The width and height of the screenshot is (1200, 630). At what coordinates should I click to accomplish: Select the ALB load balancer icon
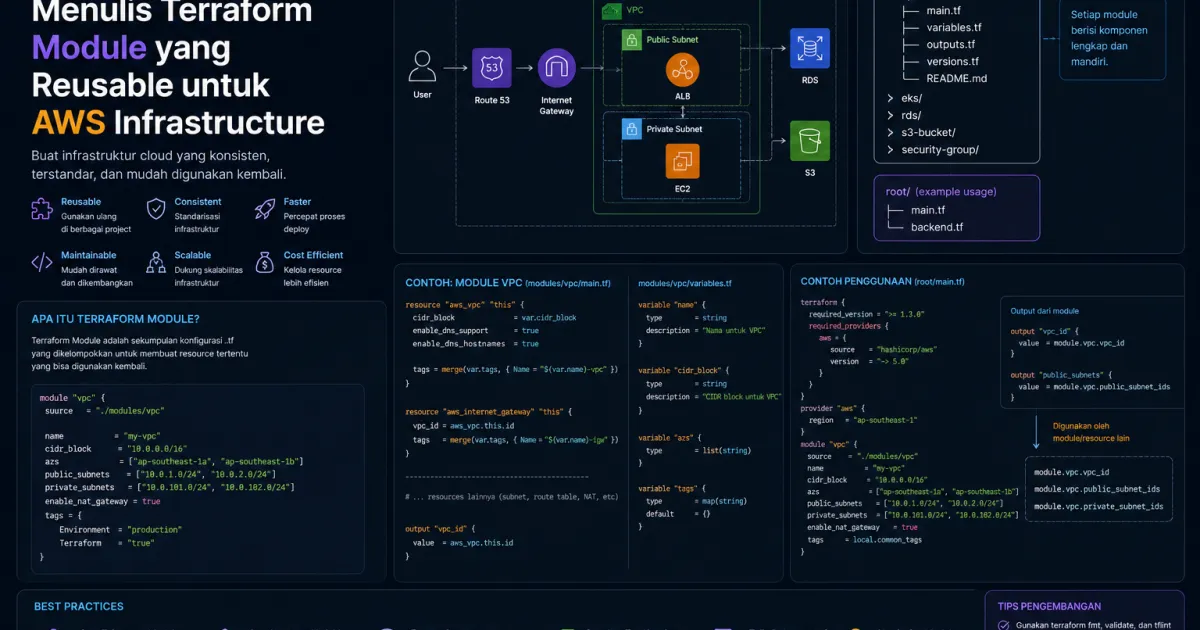tap(683, 70)
